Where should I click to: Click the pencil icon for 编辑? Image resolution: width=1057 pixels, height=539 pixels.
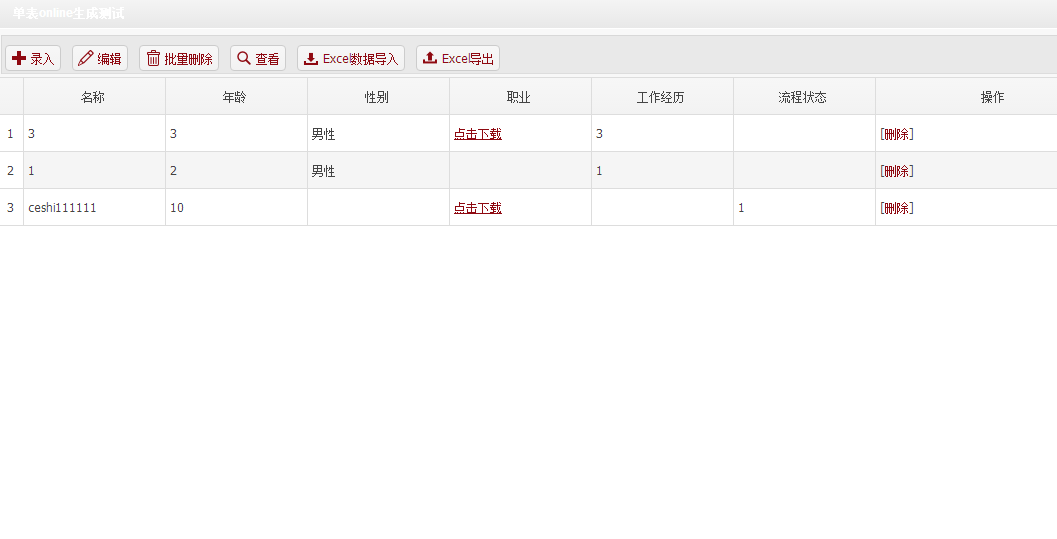click(86, 58)
